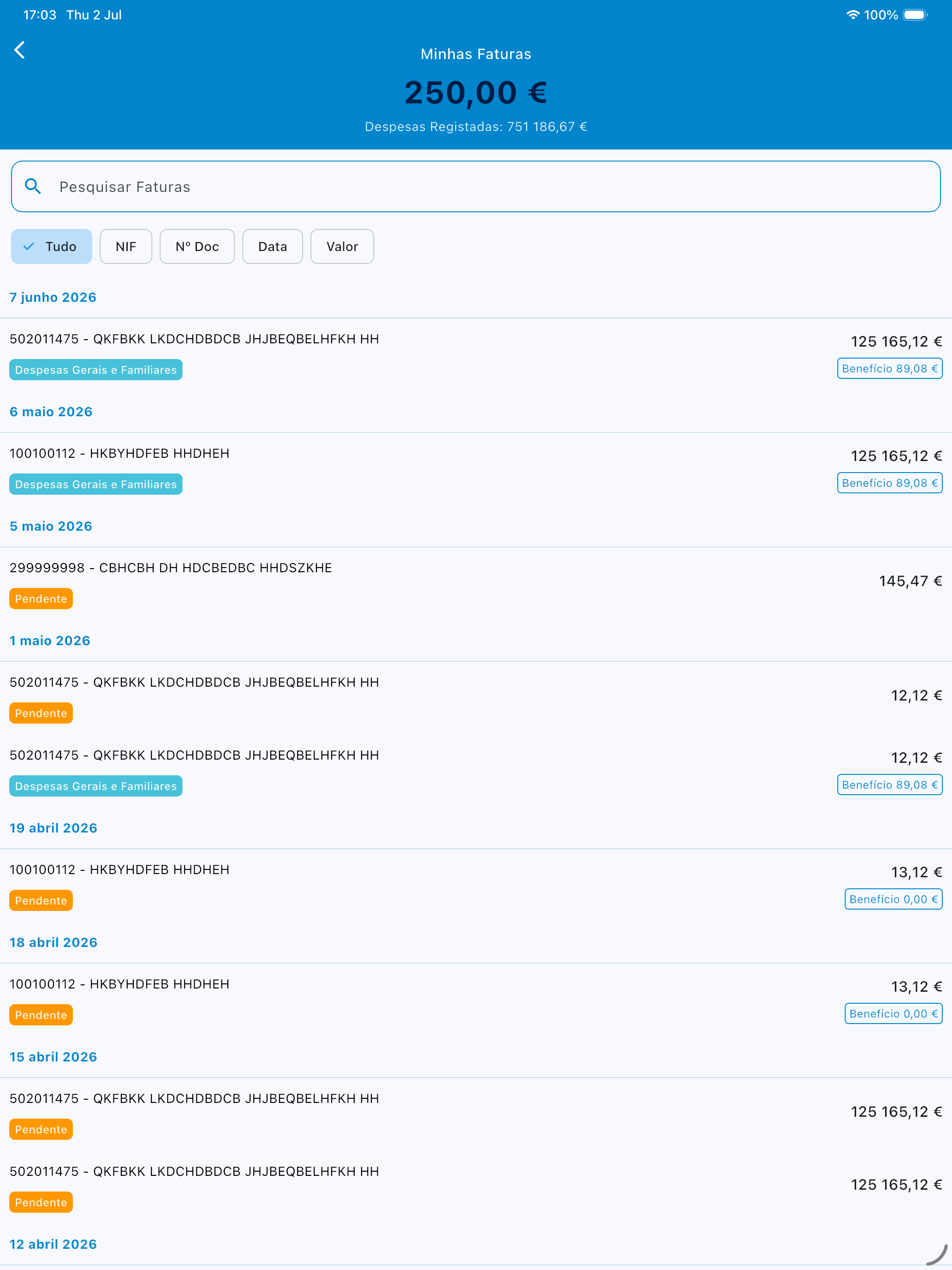The width and height of the screenshot is (952, 1270).
Task: Tap Benefício 0,00 € under 19 abril 2026
Action: [893, 899]
